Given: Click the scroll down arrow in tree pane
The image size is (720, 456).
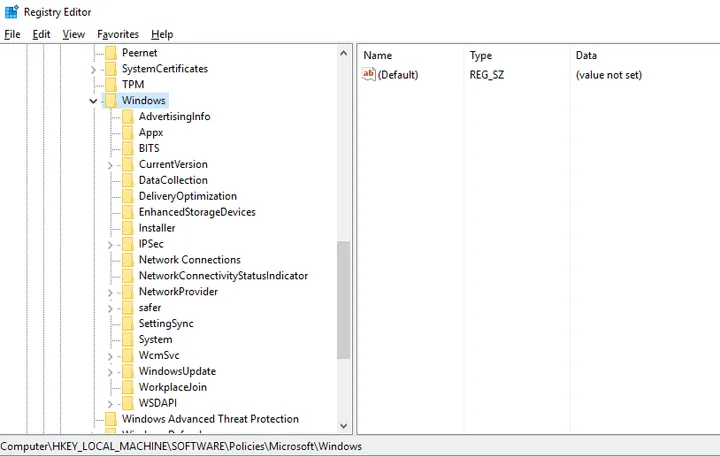Looking at the screenshot, I should point(344,425).
